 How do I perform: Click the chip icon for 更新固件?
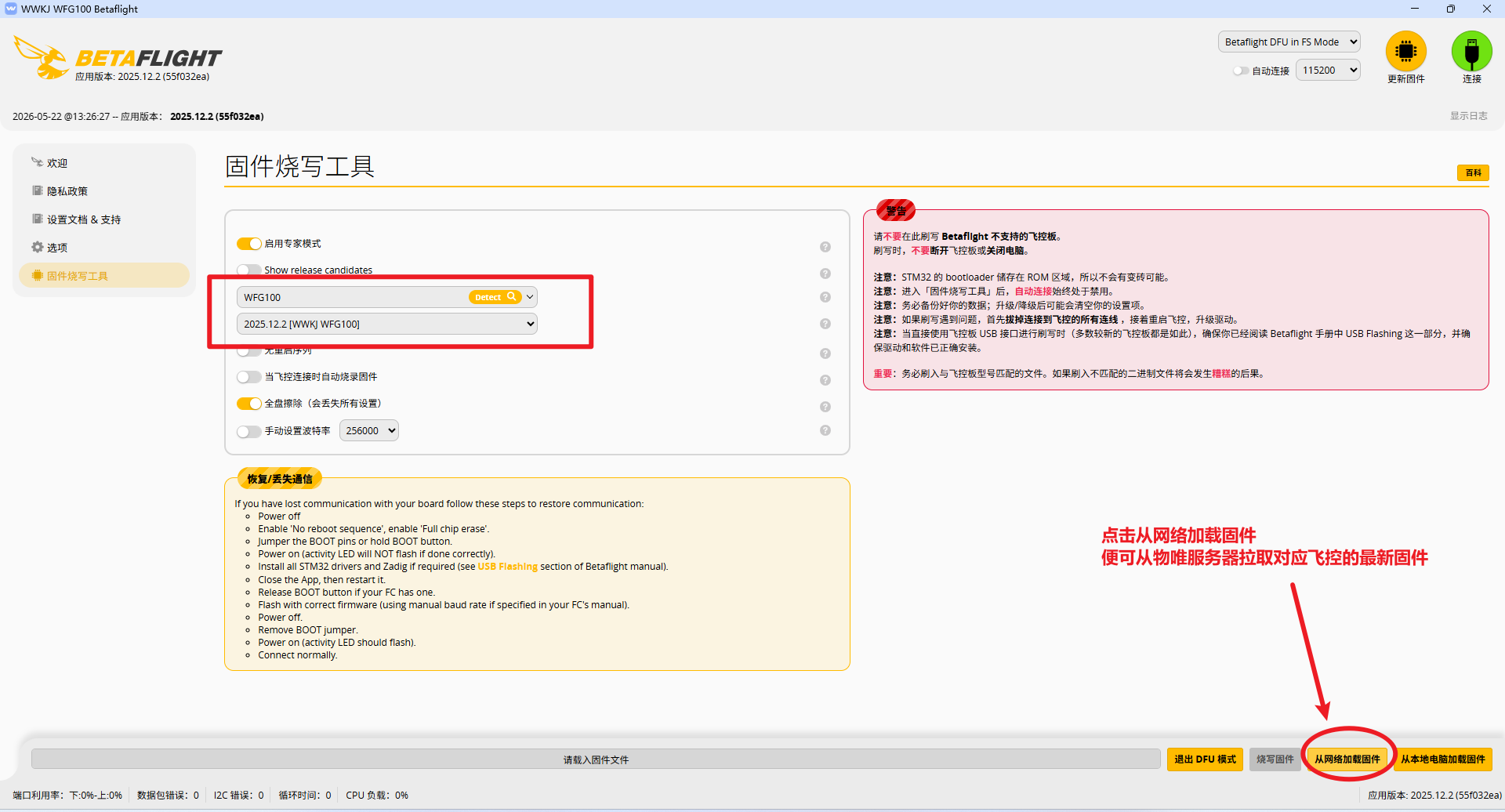click(x=1405, y=52)
